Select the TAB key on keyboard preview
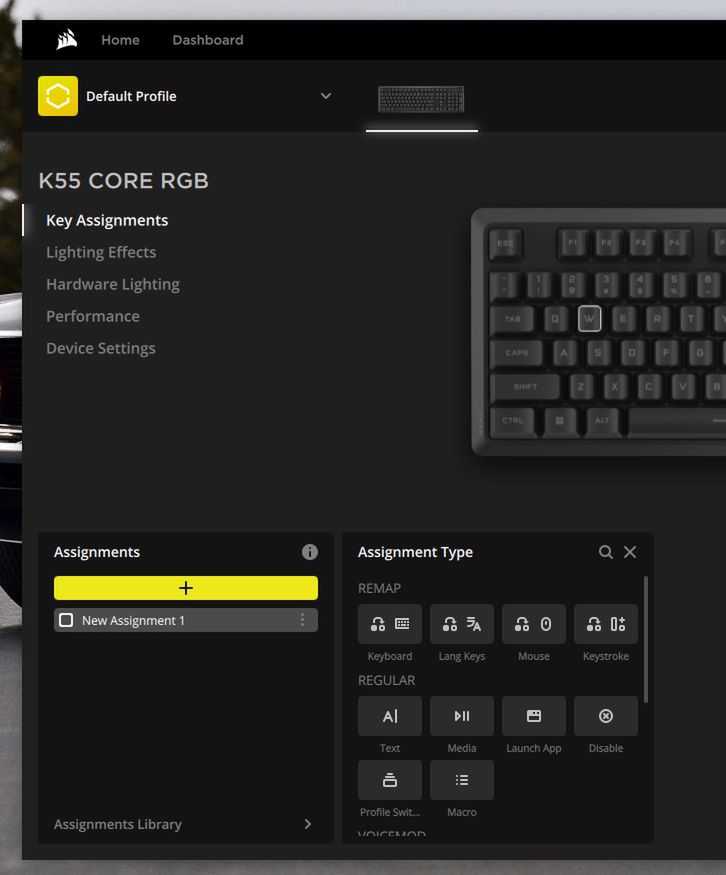Viewport: 726px width, 875px height. 512,319
